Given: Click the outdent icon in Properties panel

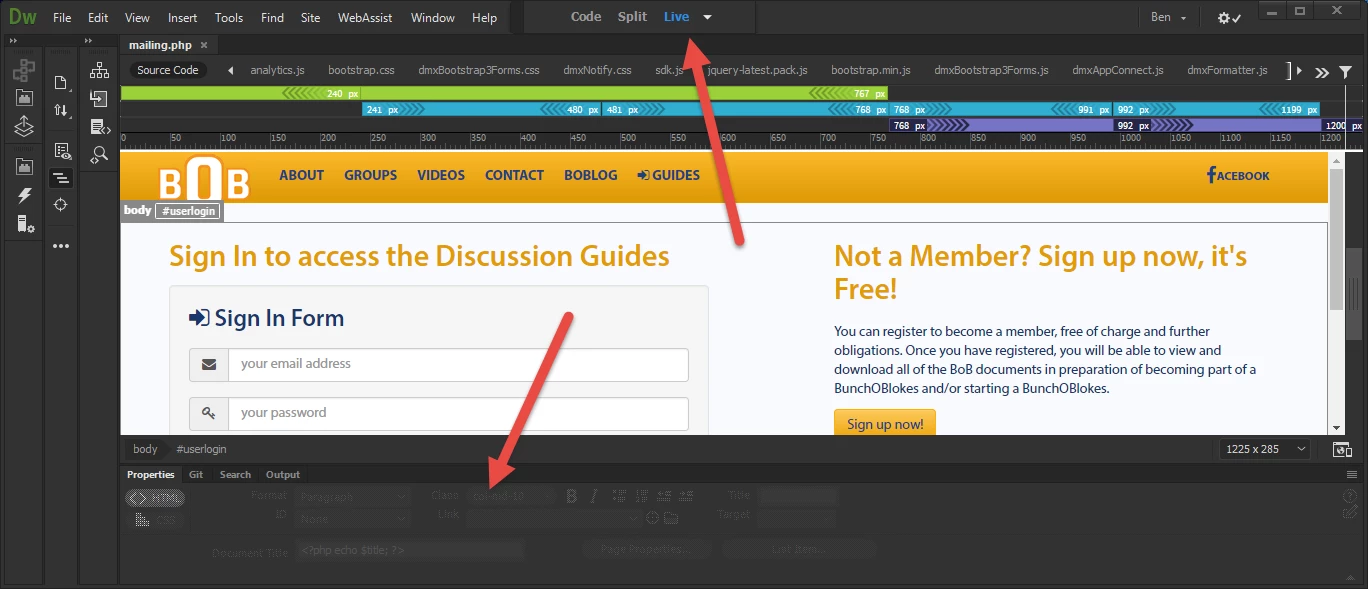Looking at the screenshot, I should click(664, 496).
